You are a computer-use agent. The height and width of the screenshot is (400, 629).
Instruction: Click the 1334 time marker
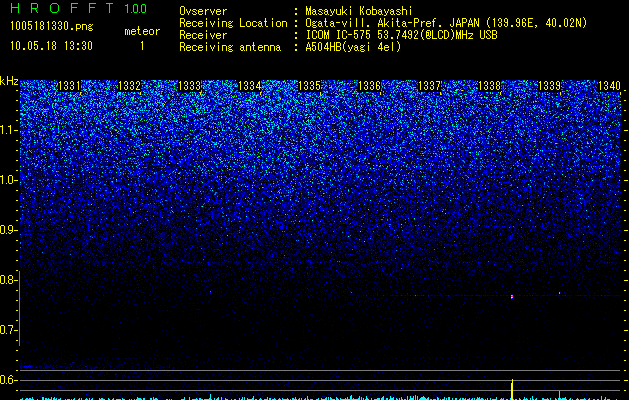click(250, 86)
